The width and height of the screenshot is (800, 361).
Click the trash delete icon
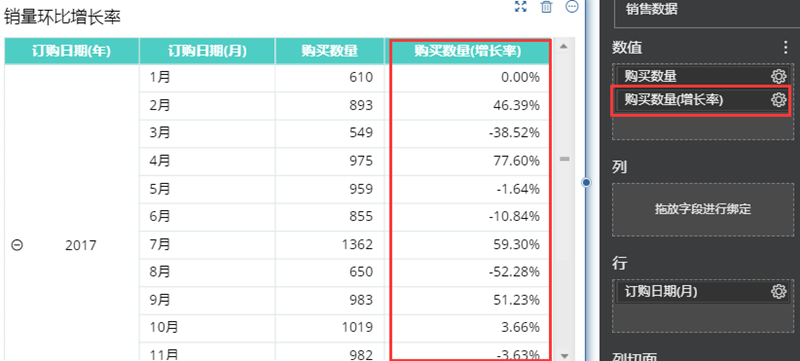coord(546,7)
